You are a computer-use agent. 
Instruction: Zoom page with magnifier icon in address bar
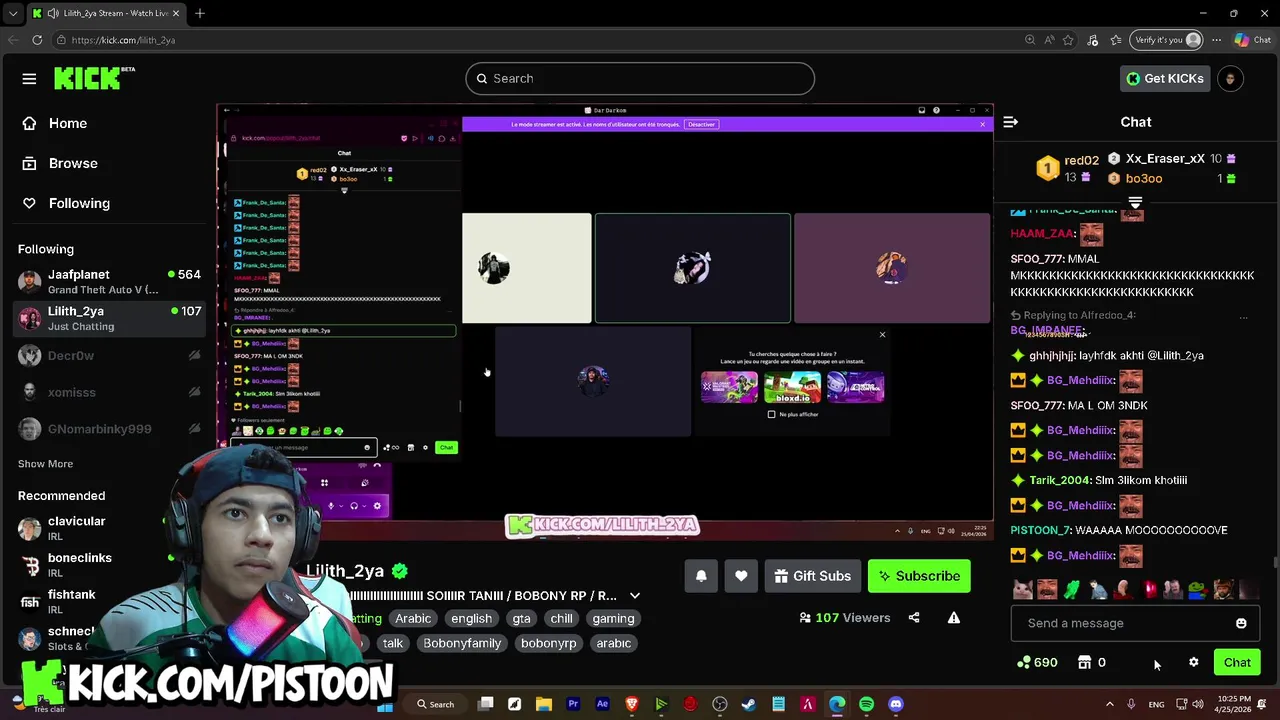point(1030,40)
